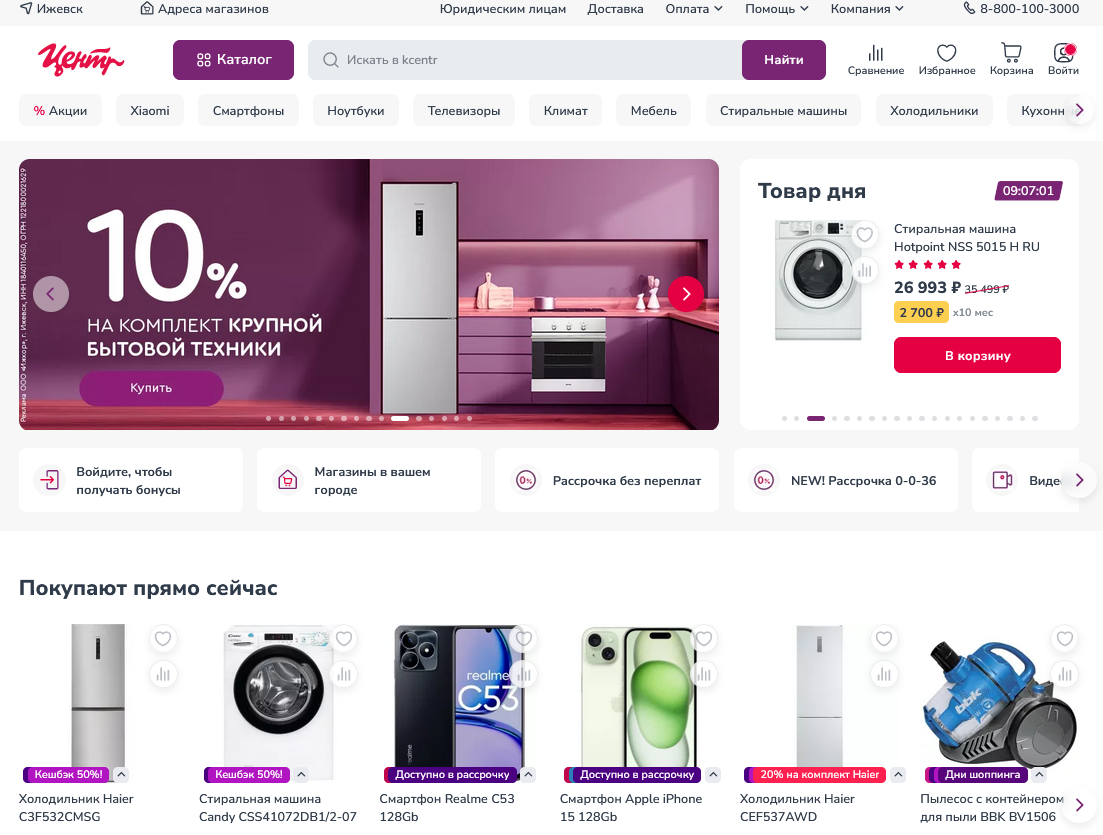Toggle favorite heart on BBK vacuum cleaner

coord(1064,639)
